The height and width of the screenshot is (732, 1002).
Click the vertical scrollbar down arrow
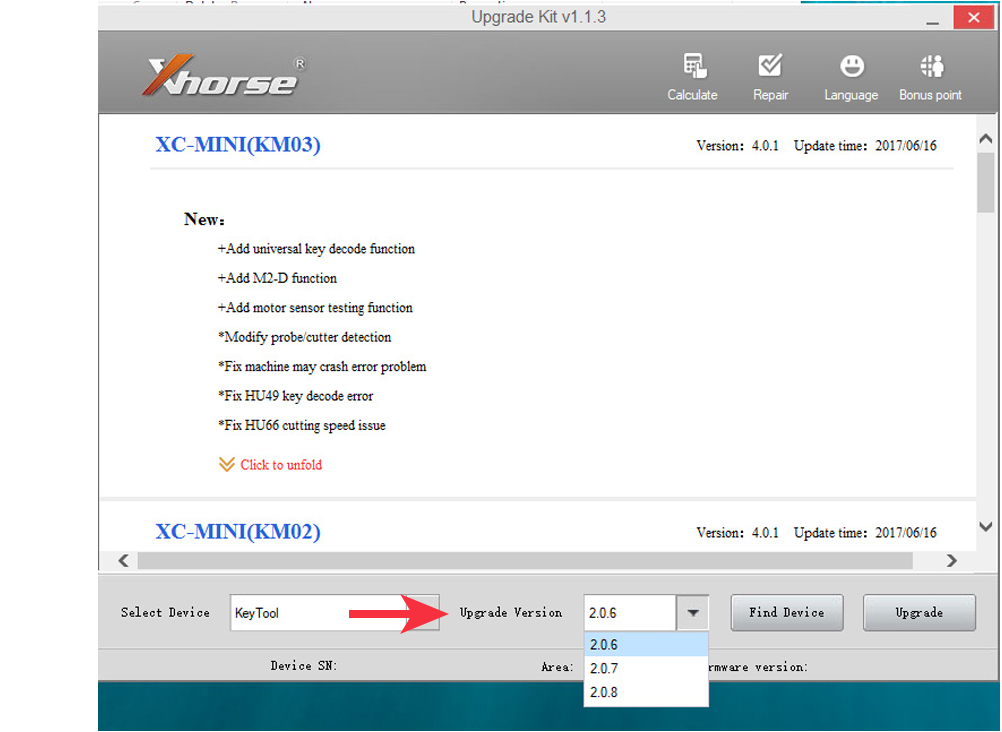pos(986,527)
